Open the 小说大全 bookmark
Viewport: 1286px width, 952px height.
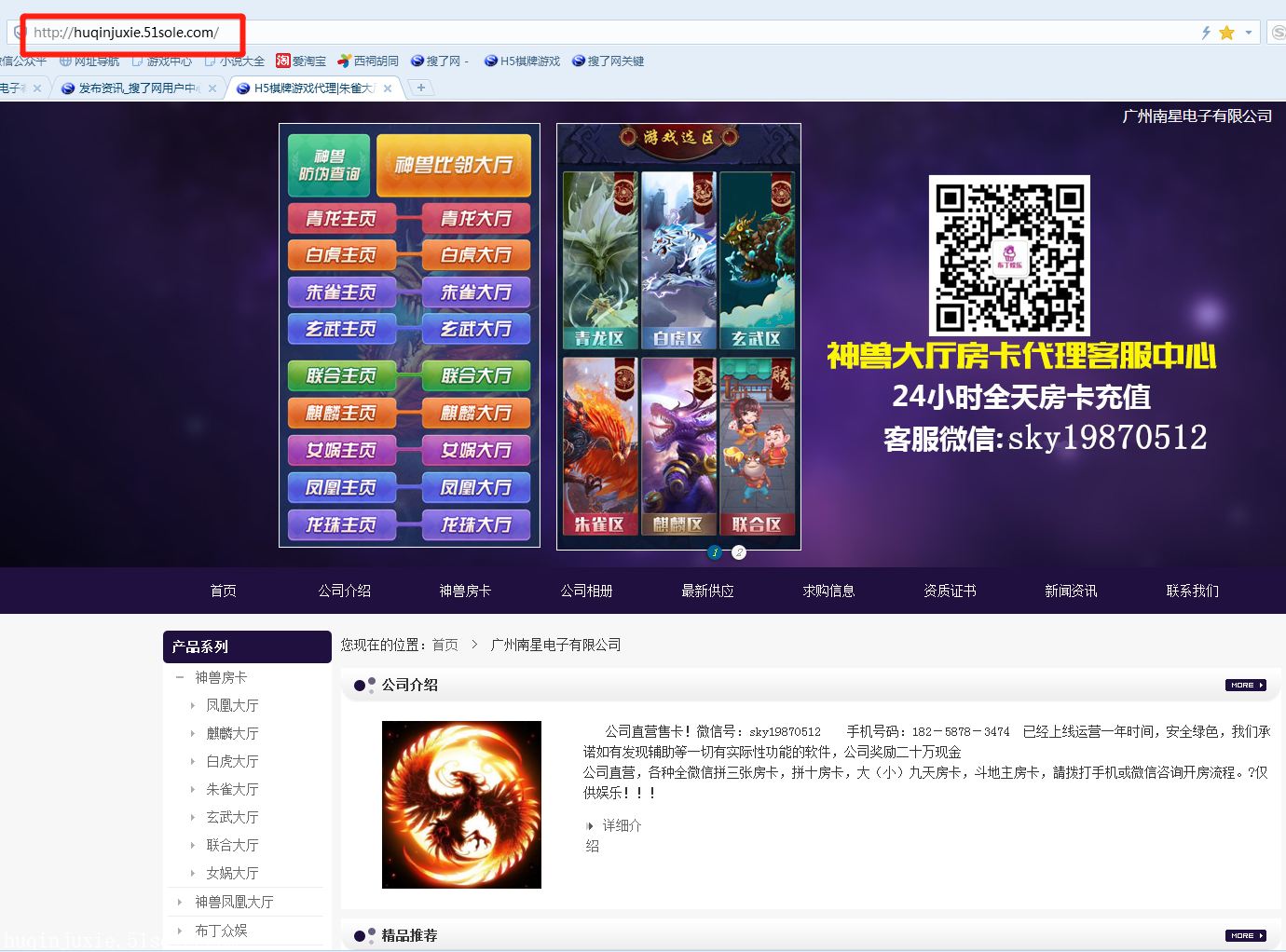[235, 61]
